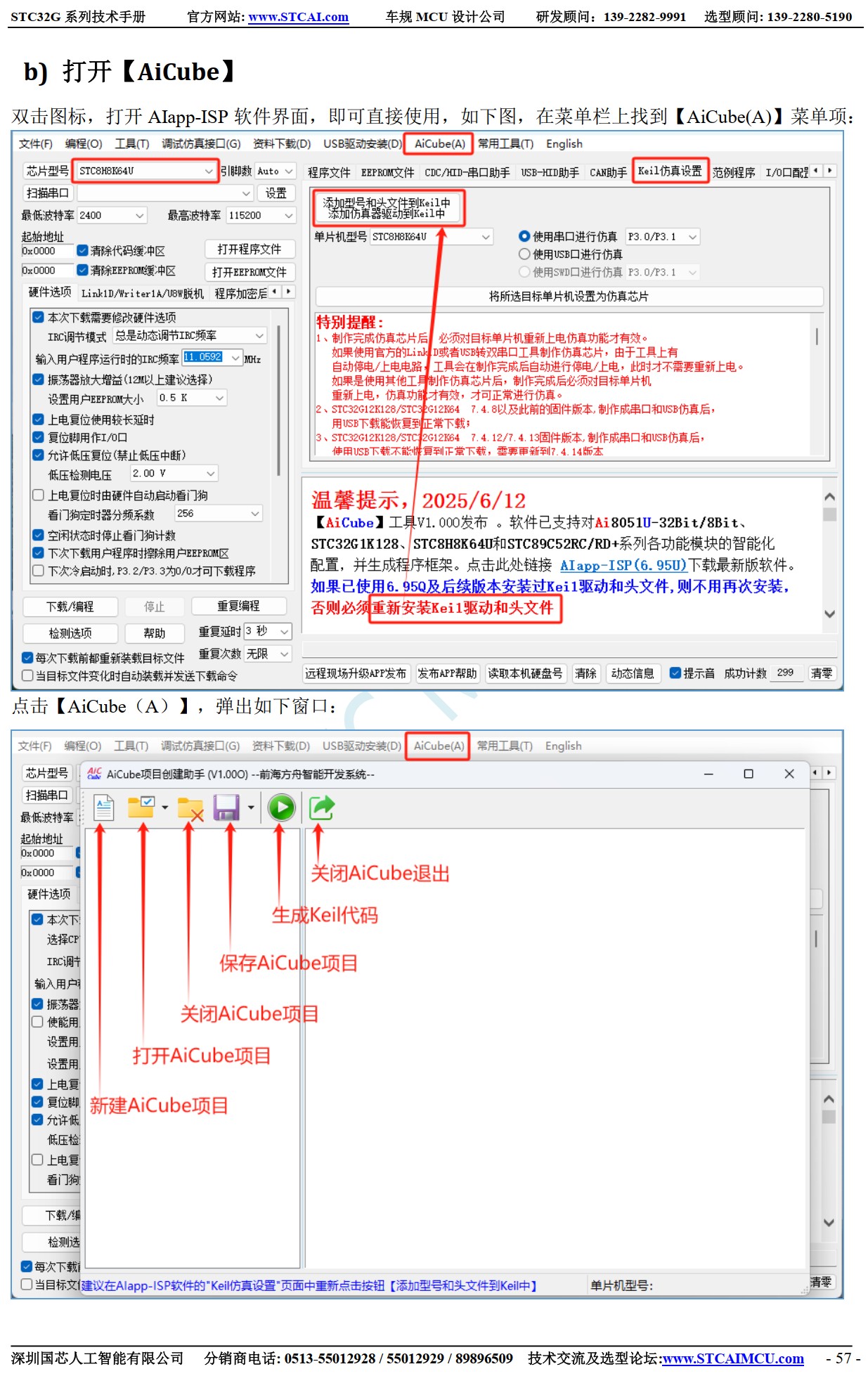The width and height of the screenshot is (868, 1376).
Task: Open the 重复延时 3 秒 dropdown
Action: coord(267,631)
